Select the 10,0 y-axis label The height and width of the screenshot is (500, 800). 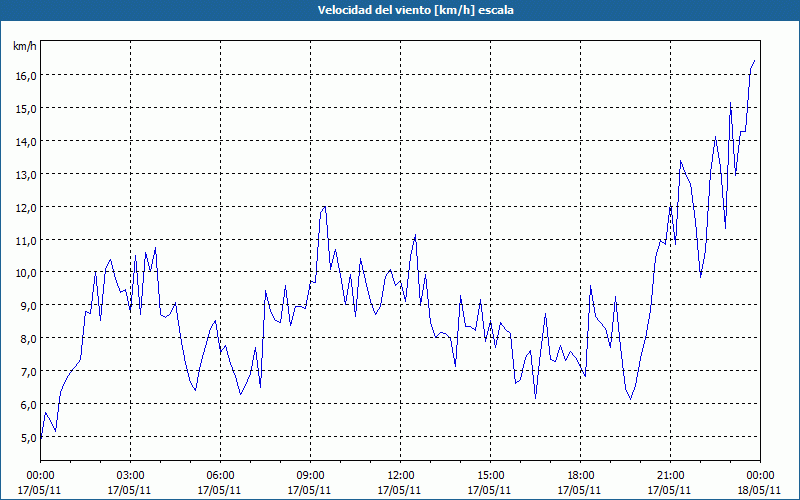click(x=26, y=273)
